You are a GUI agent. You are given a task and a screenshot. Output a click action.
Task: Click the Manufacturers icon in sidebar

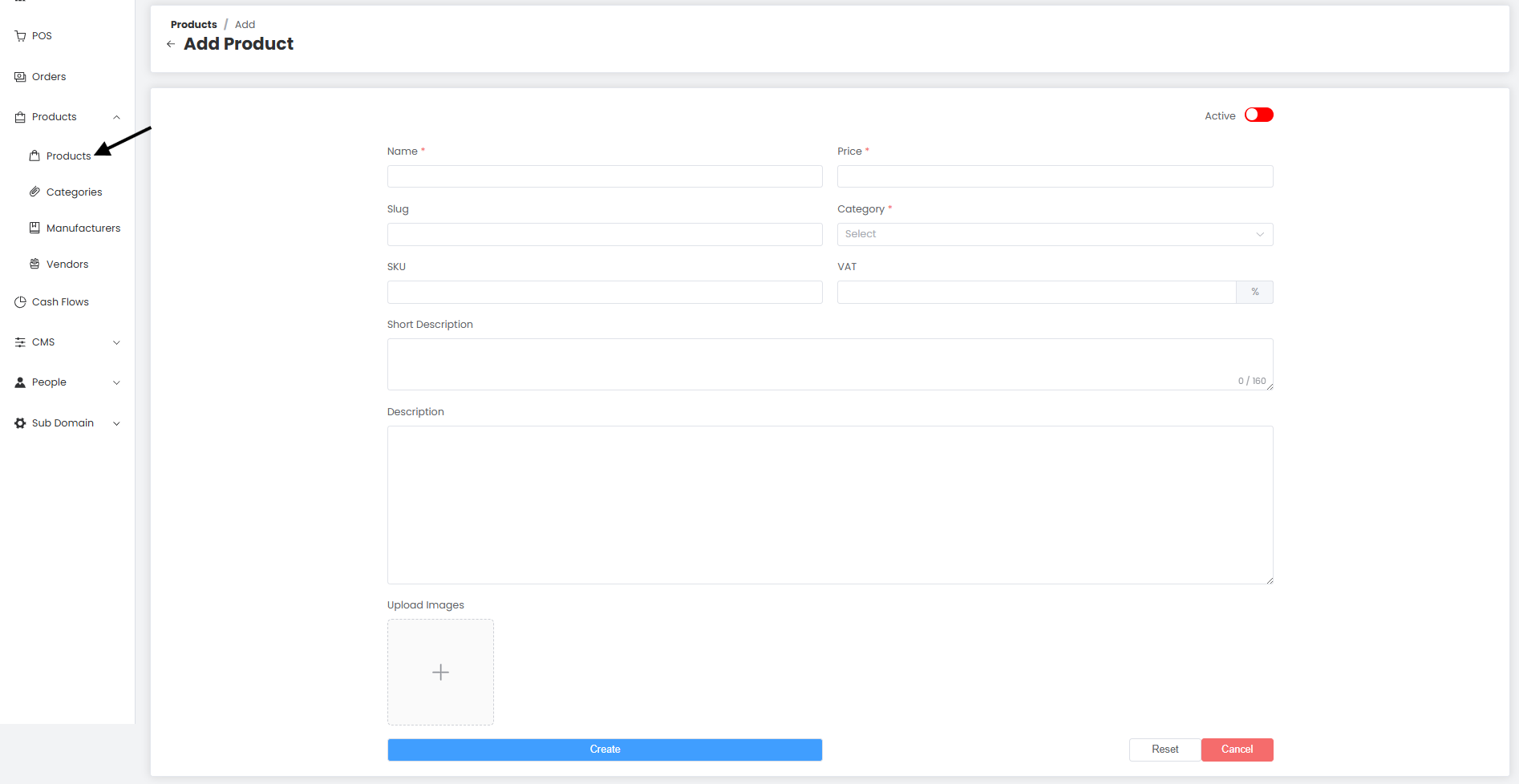(34, 228)
